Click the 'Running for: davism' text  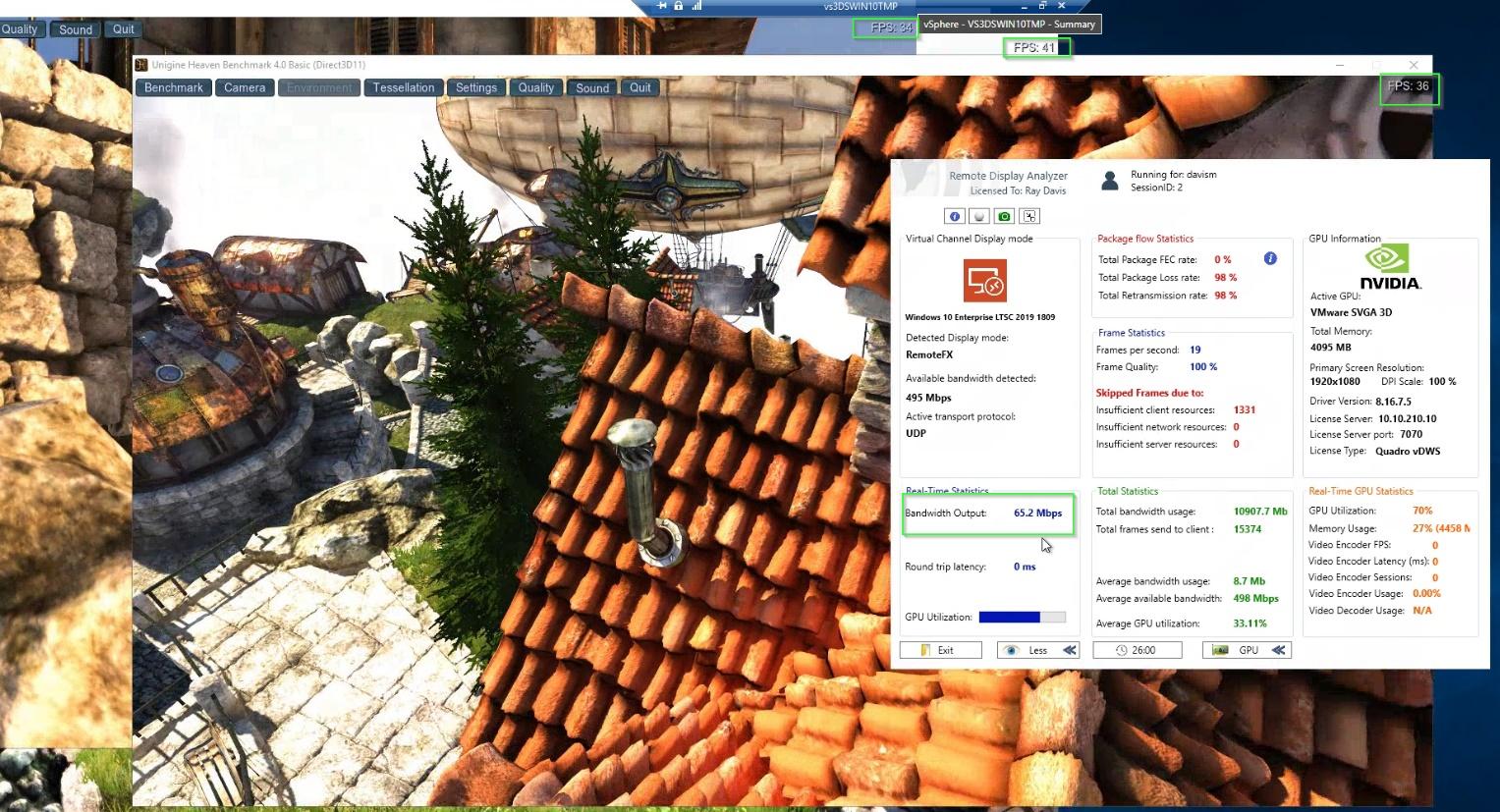pyautogui.click(x=1173, y=175)
